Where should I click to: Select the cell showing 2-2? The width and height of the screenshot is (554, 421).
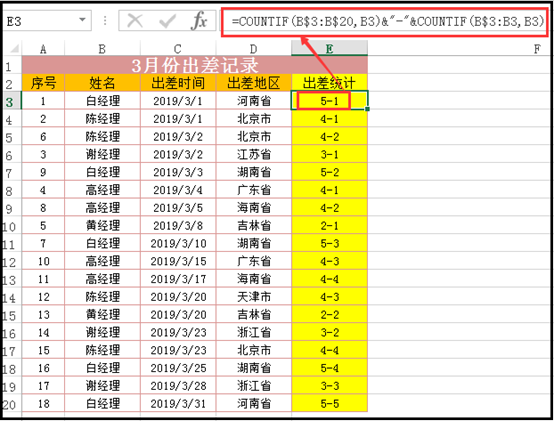tap(329, 314)
